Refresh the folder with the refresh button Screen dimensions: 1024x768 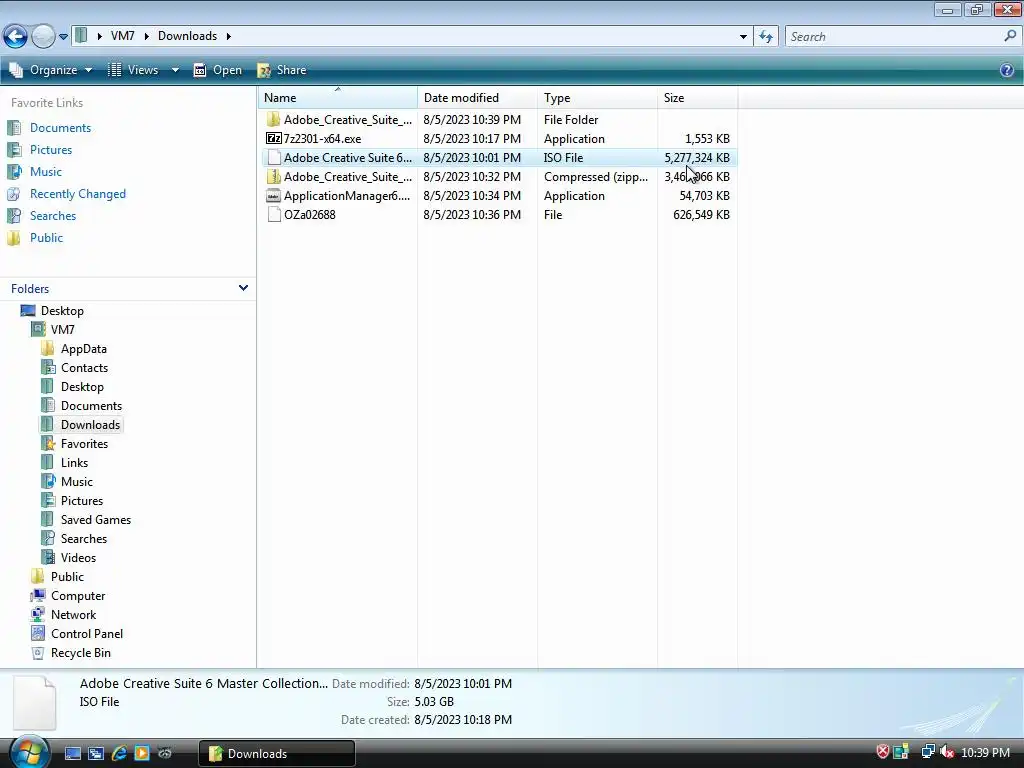tap(766, 37)
